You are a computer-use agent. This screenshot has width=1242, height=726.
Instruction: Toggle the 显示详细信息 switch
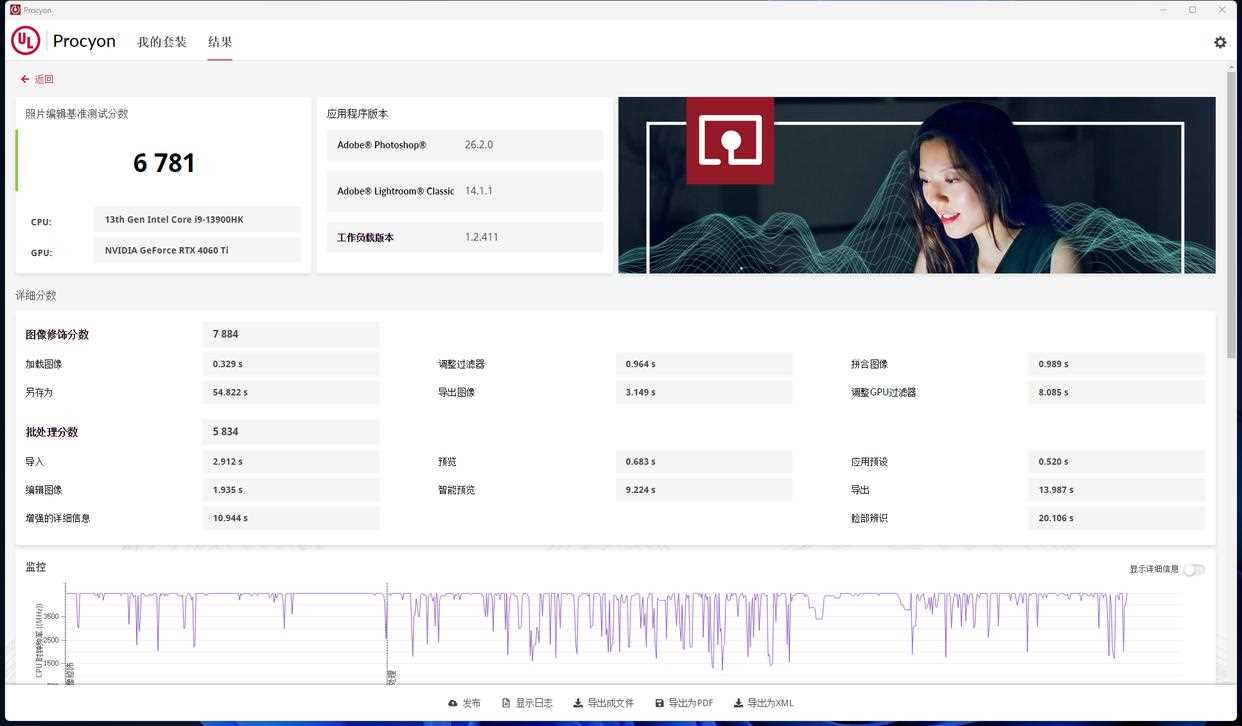(x=1194, y=570)
